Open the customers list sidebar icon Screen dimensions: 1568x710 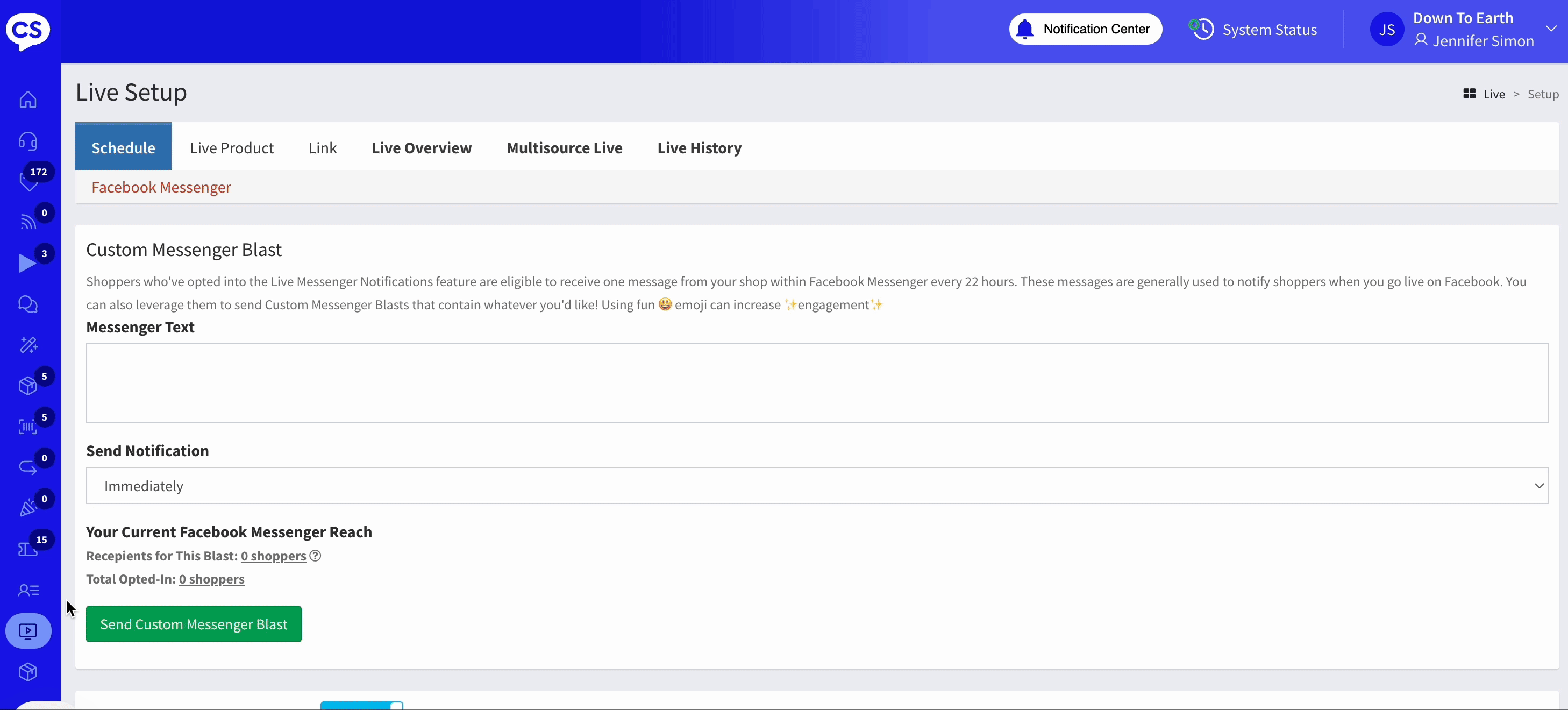pyautogui.click(x=28, y=590)
